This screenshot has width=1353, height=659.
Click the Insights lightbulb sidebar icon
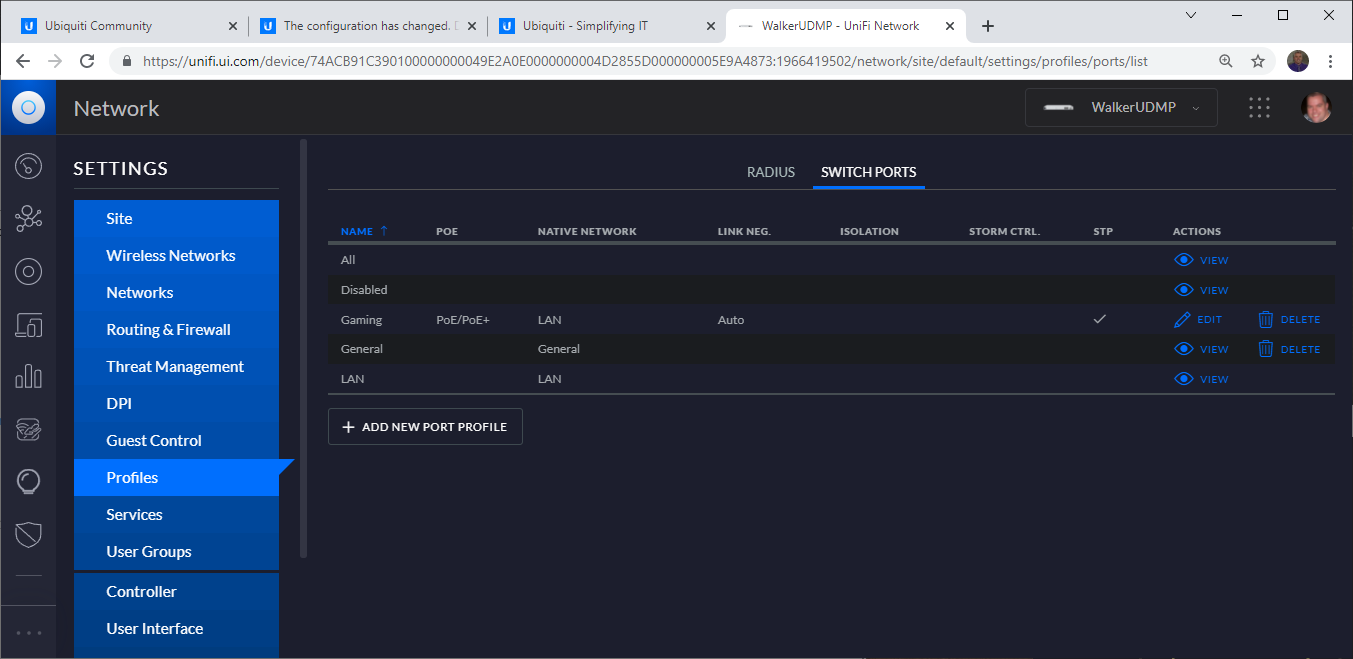(x=28, y=482)
